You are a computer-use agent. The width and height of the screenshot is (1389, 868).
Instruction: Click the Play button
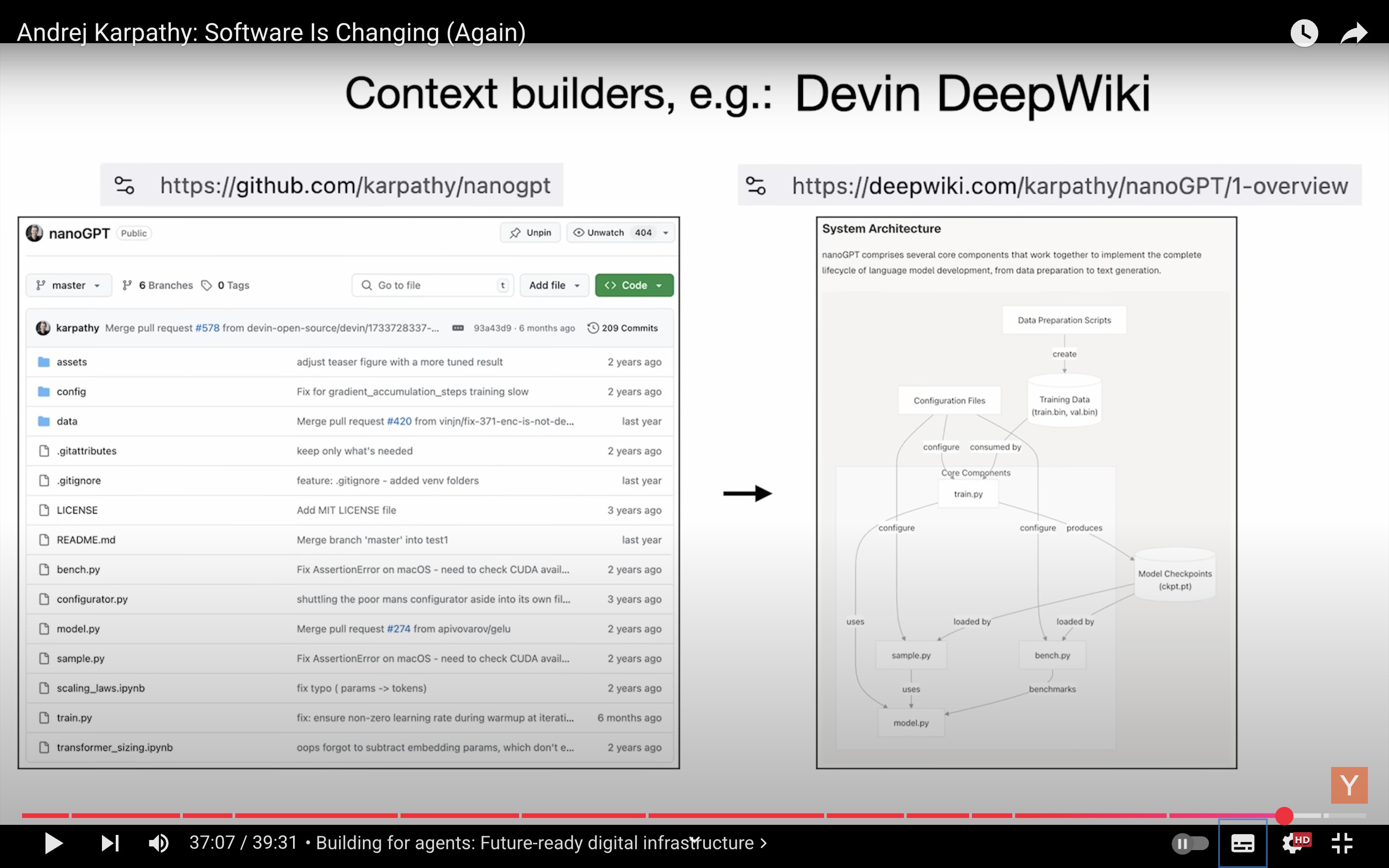tap(53, 843)
